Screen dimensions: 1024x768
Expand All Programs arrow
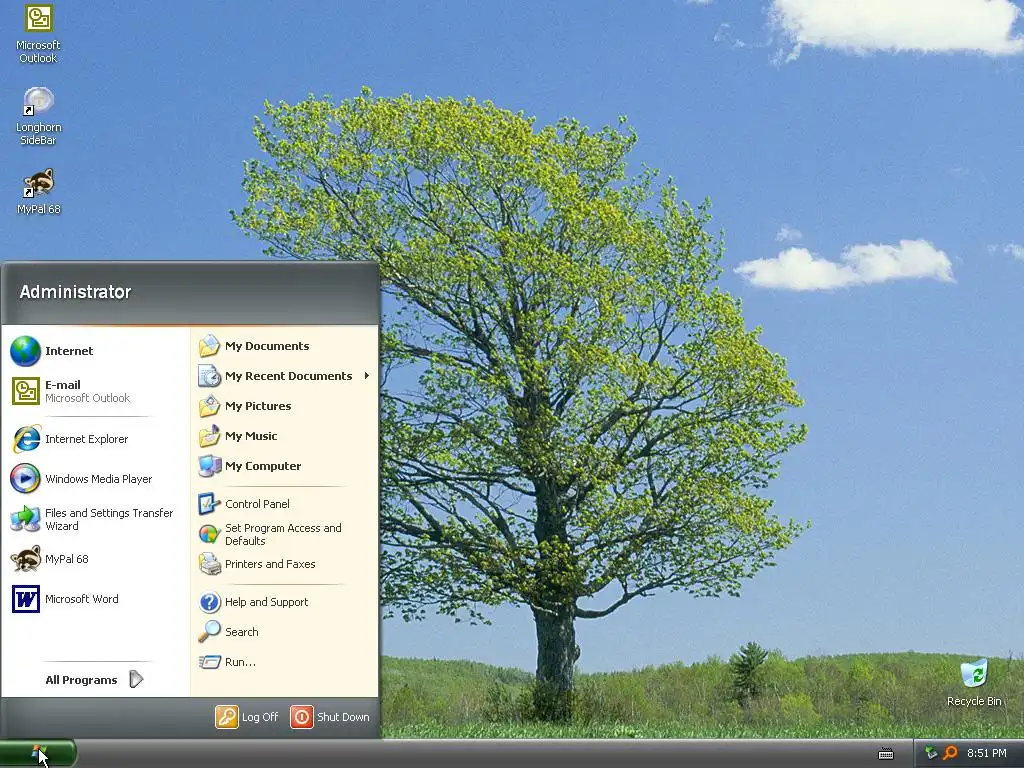(136, 679)
